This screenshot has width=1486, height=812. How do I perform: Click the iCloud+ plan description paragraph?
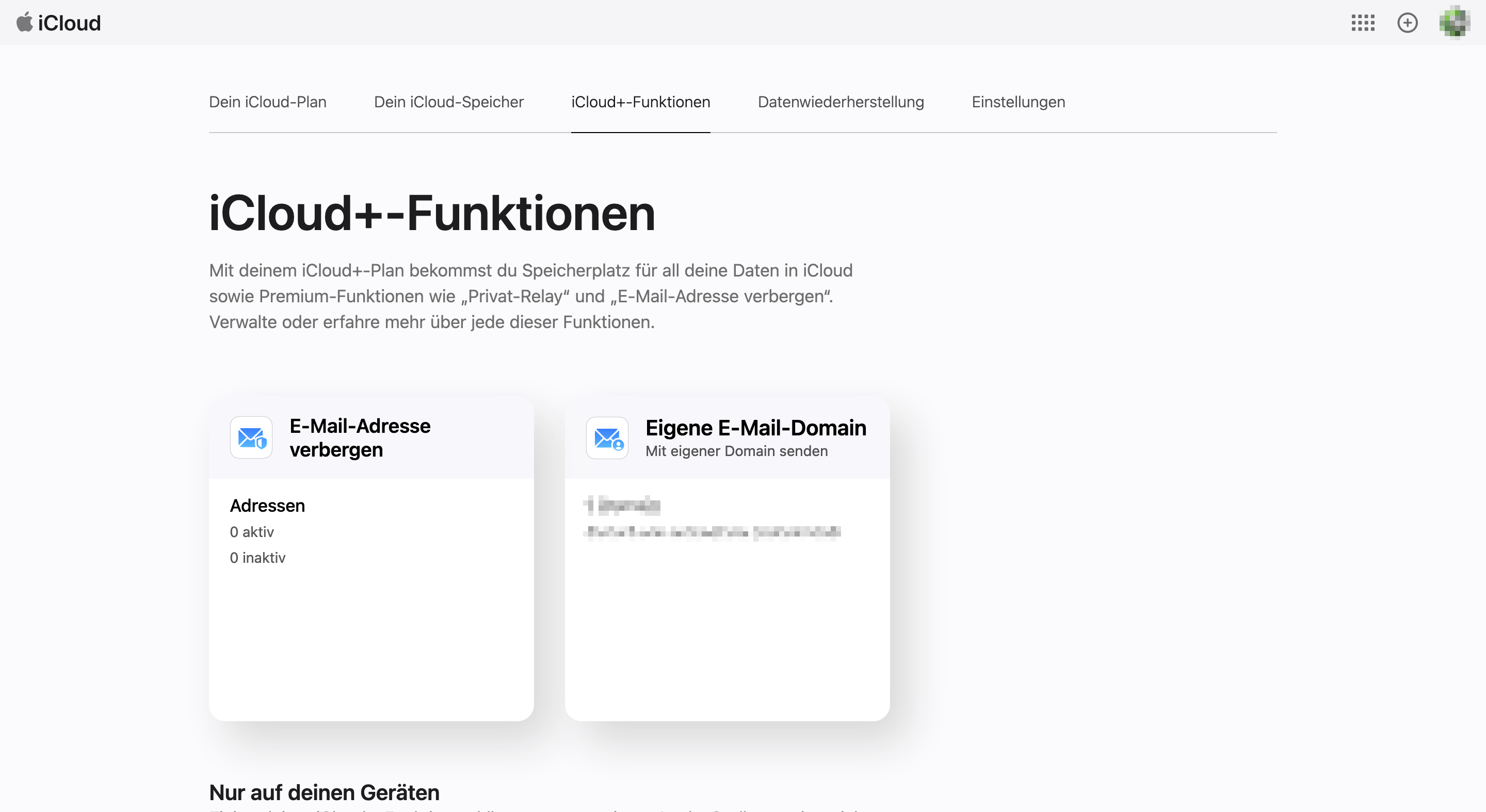(x=531, y=296)
